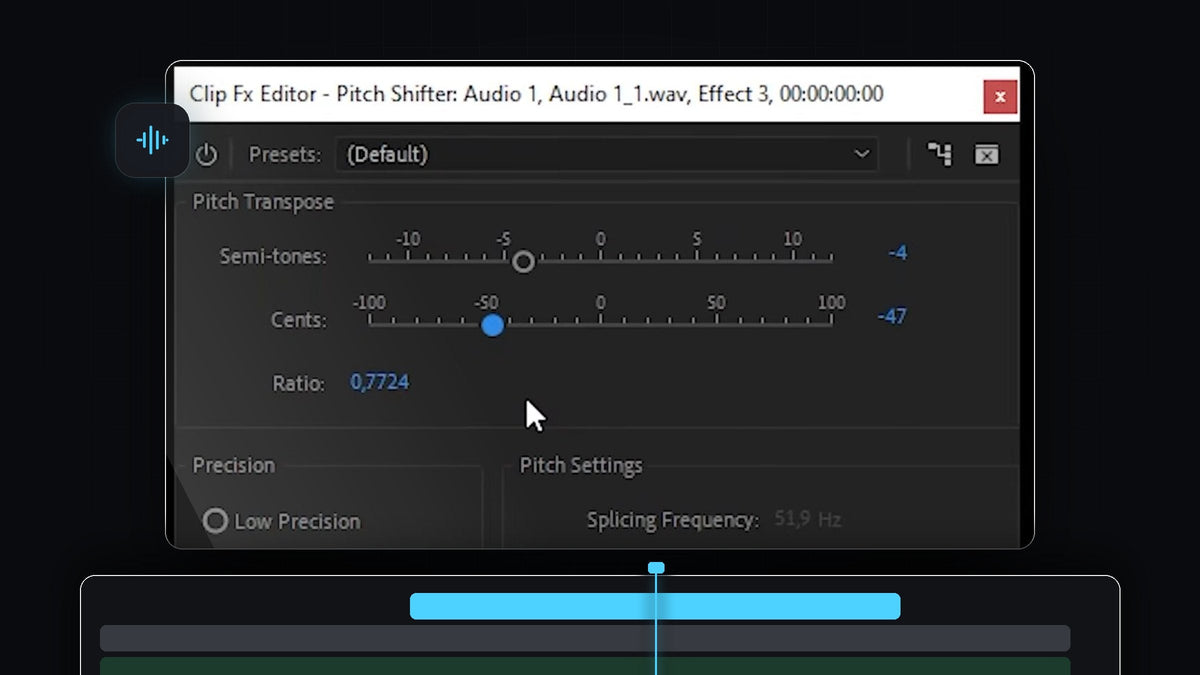The height and width of the screenshot is (675, 1200).
Task: Click the Pitch Transpose section label
Action: pyautogui.click(x=263, y=202)
